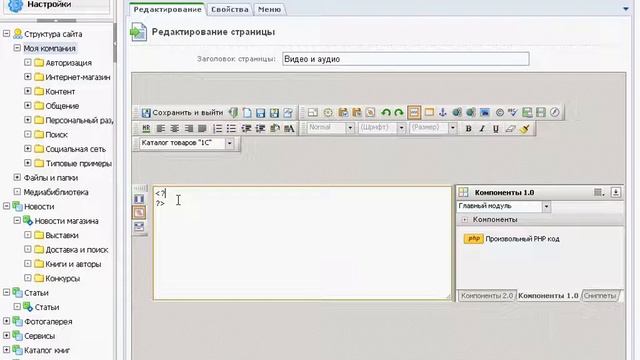This screenshot has width=640, height=360.
Task: Expand the Фотогалерея tree node
Action: (6, 321)
